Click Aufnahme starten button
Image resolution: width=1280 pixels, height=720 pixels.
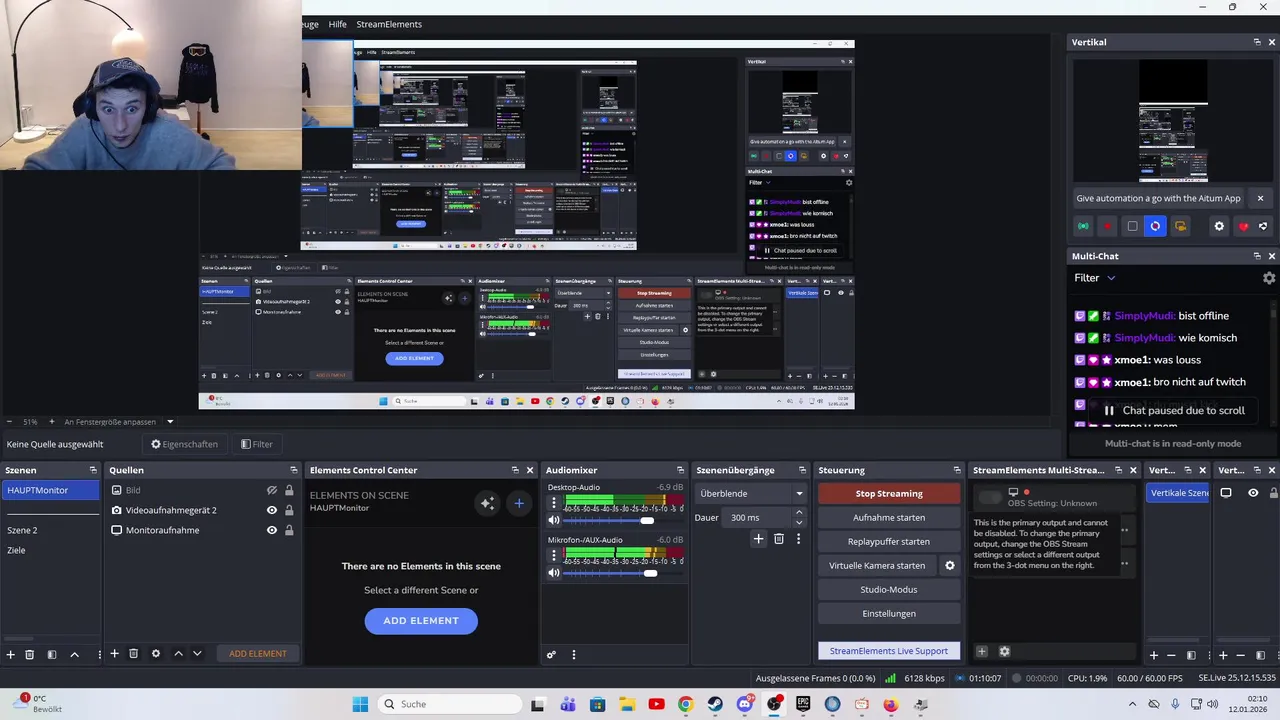889,518
